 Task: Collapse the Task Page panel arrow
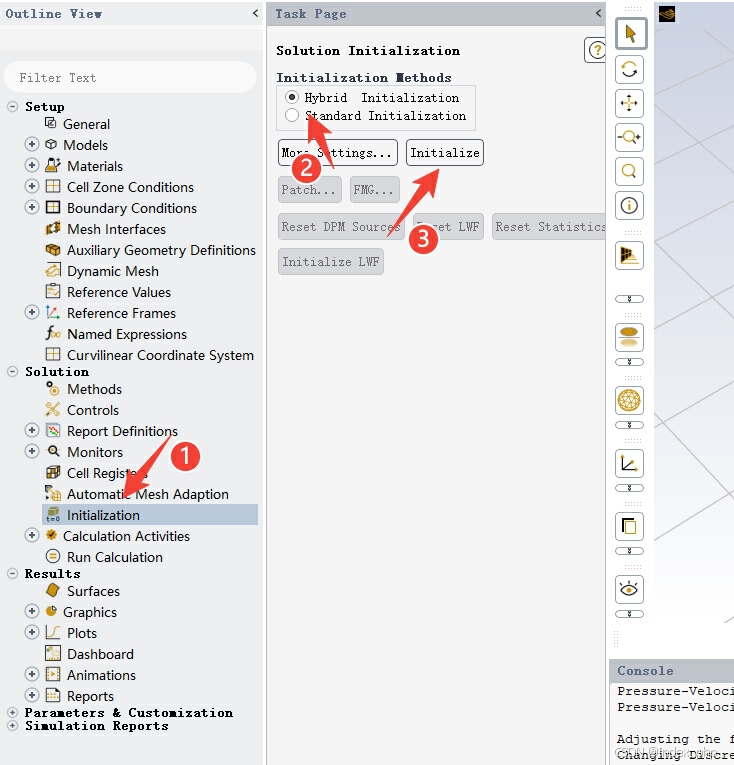click(599, 13)
